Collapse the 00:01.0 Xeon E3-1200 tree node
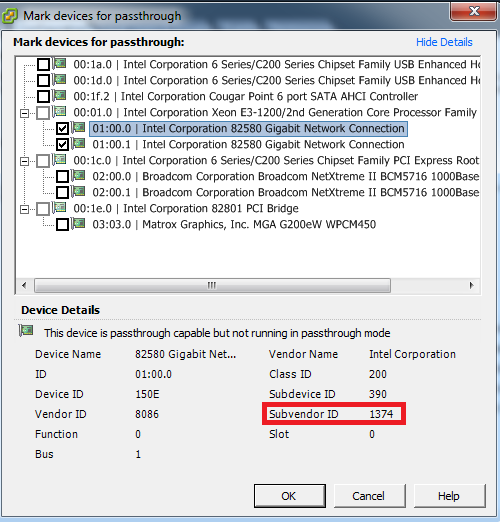Image resolution: width=500 pixels, height=522 pixels. (24, 114)
